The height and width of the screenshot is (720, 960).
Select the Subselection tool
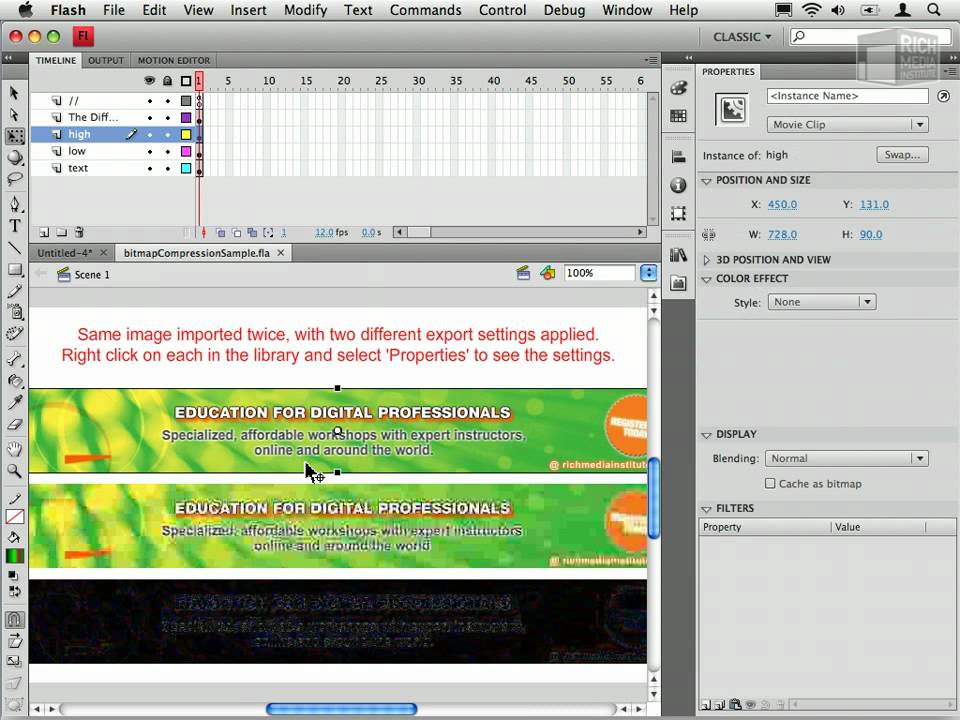(14, 114)
